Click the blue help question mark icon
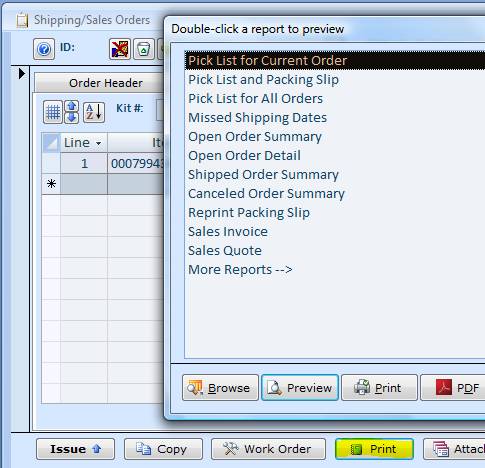485x468 pixels. 44,49
